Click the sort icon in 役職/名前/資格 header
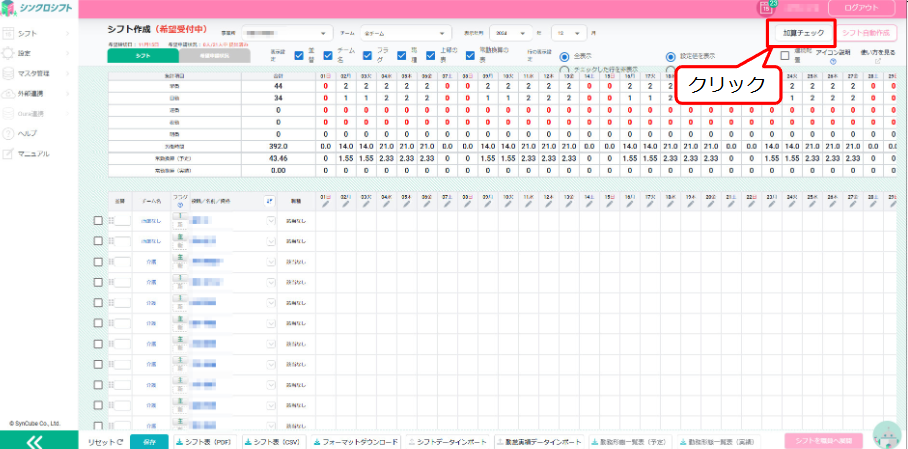 (269, 200)
